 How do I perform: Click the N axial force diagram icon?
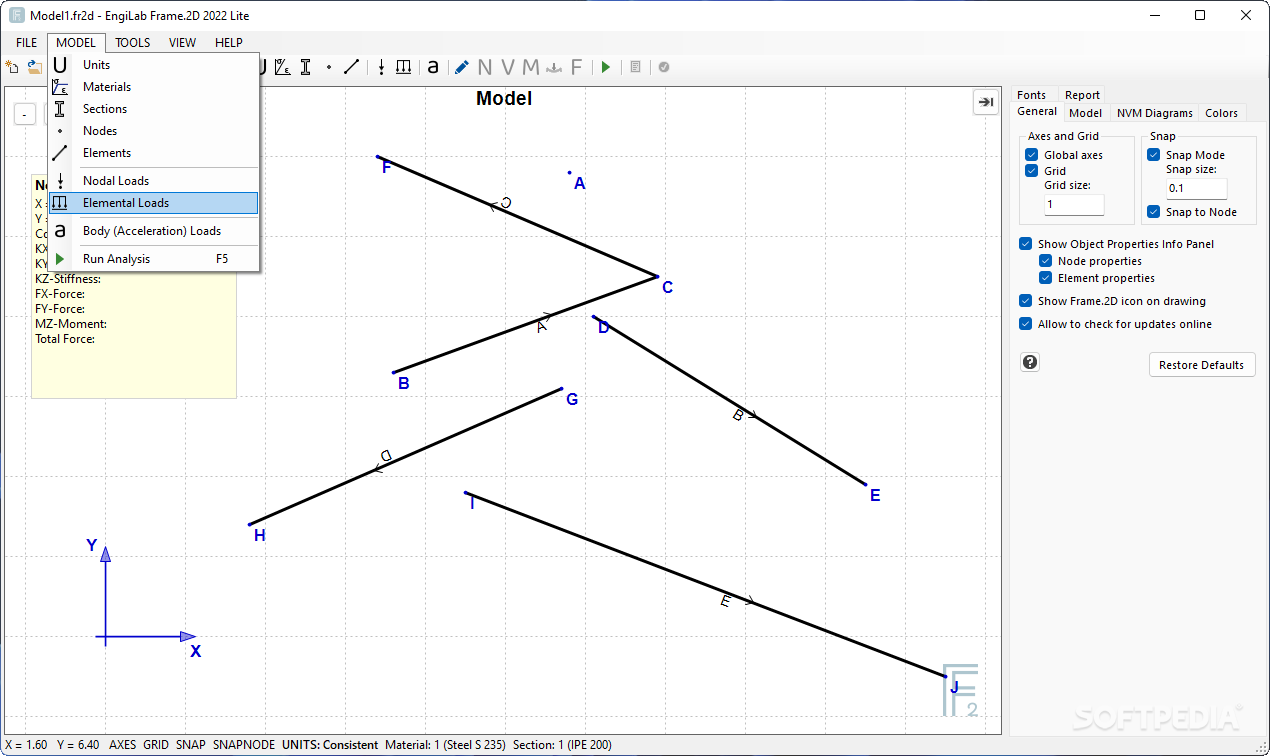point(485,67)
